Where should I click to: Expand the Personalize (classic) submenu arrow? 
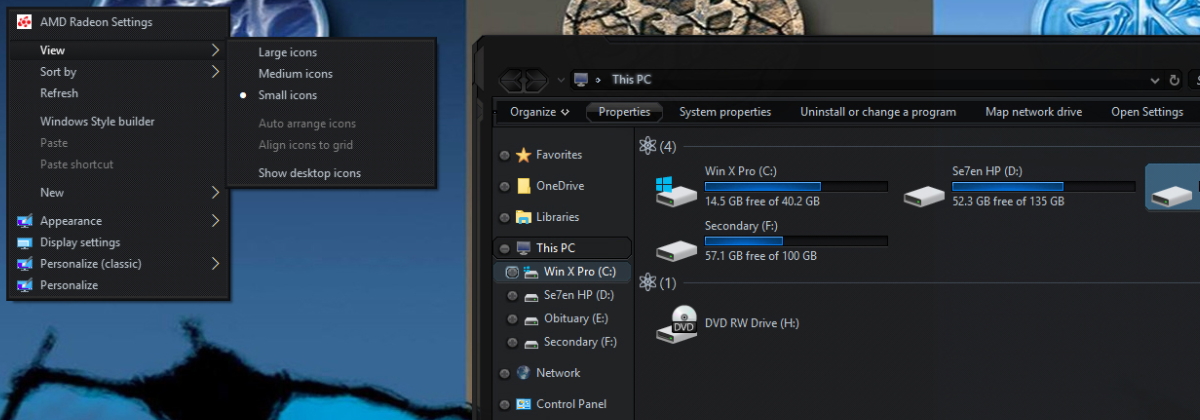216,264
